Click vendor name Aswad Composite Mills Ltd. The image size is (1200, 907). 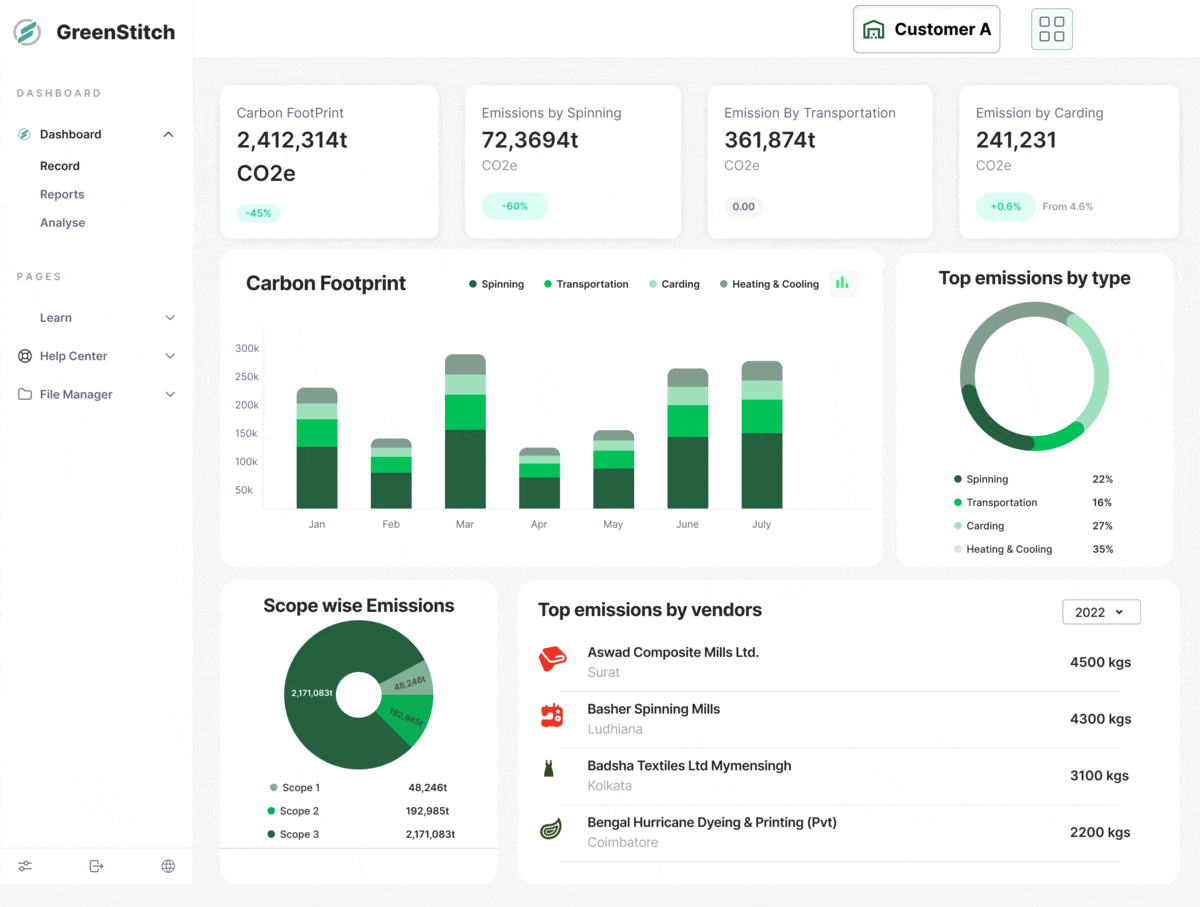point(673,652)
